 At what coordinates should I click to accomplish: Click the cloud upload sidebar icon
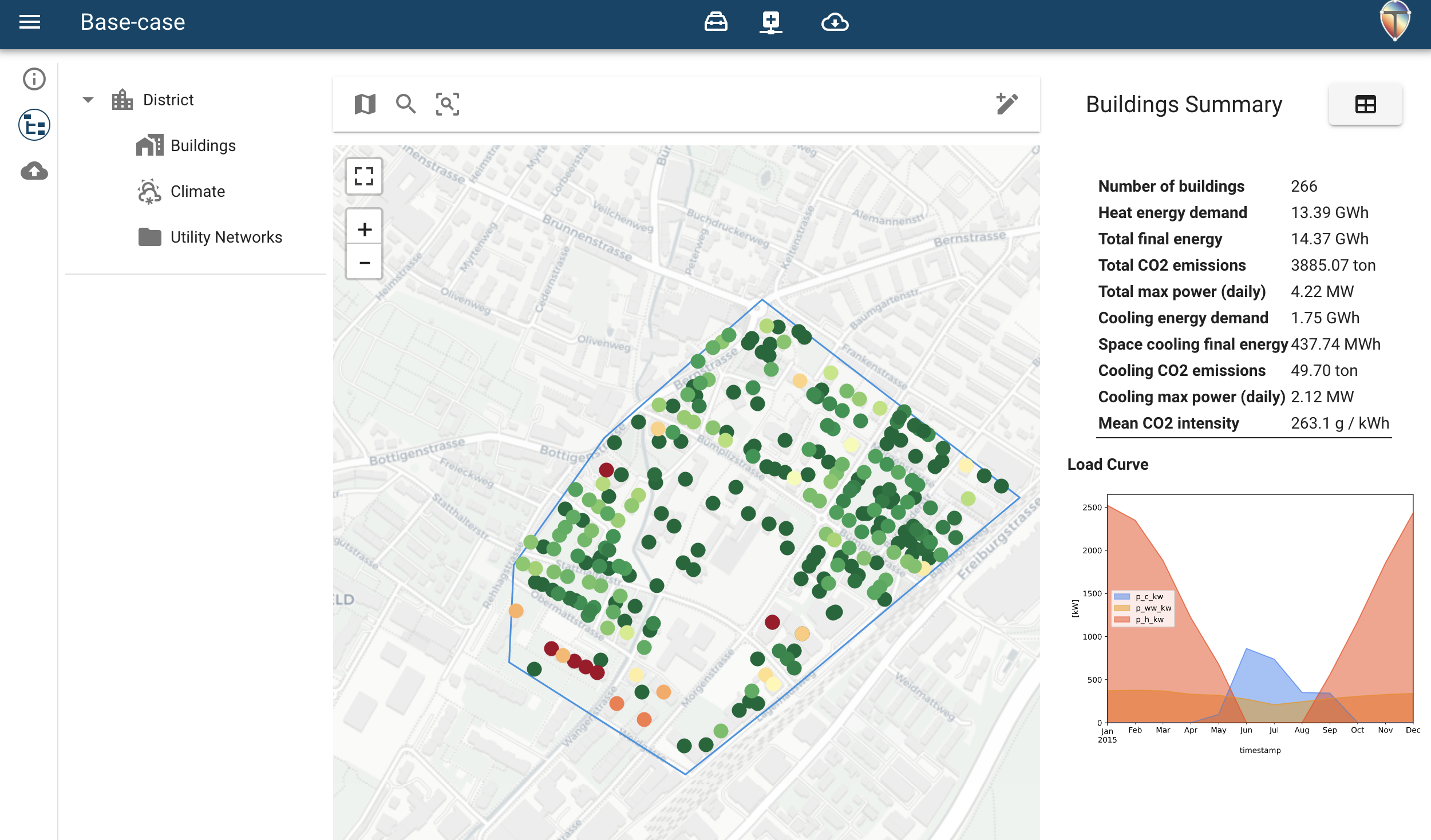(x=34, y=171)
